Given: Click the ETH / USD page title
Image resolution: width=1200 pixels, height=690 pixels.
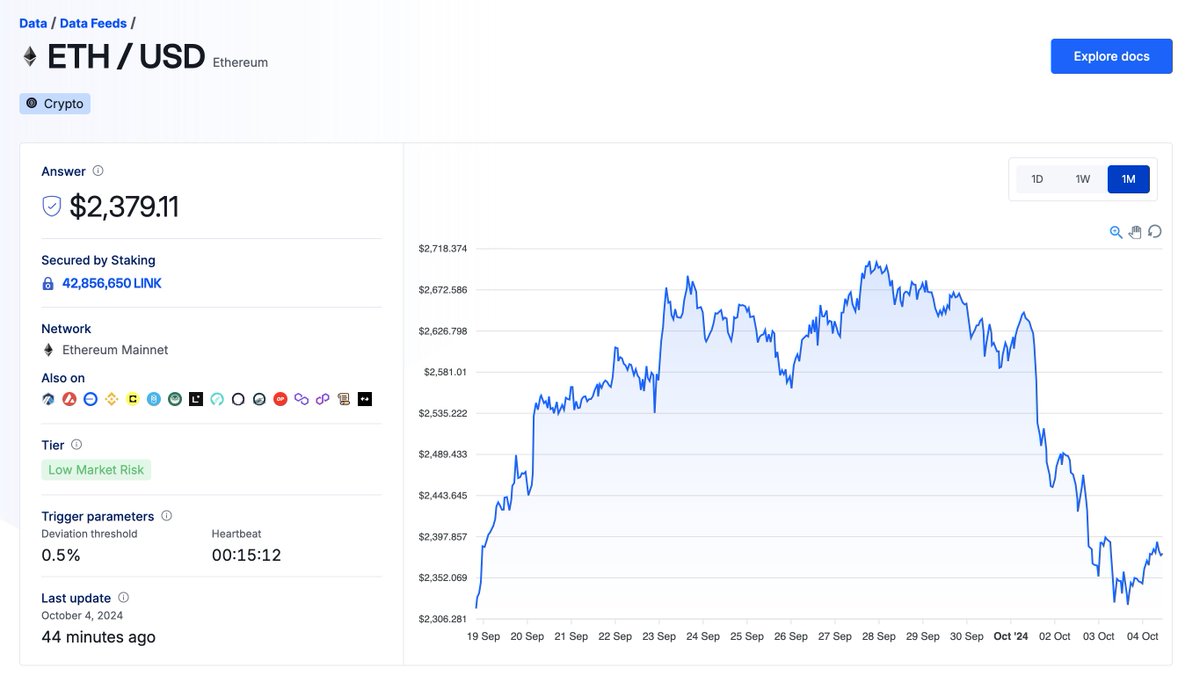Looking at the screenshot, I should coord(126,57).
